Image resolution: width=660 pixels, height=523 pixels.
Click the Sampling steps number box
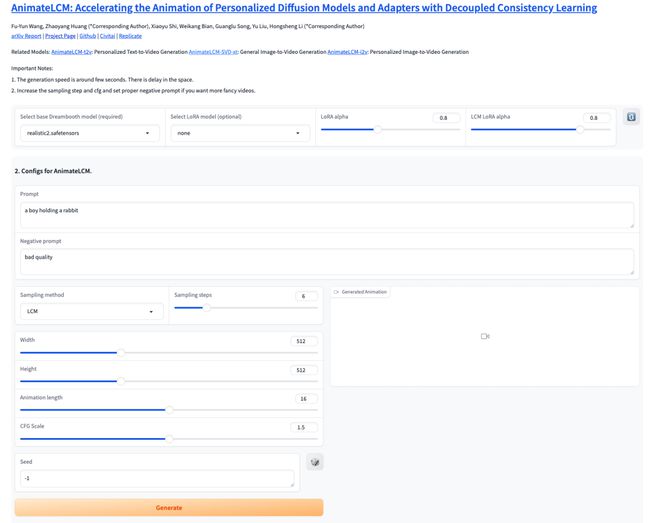click(306, 296)
